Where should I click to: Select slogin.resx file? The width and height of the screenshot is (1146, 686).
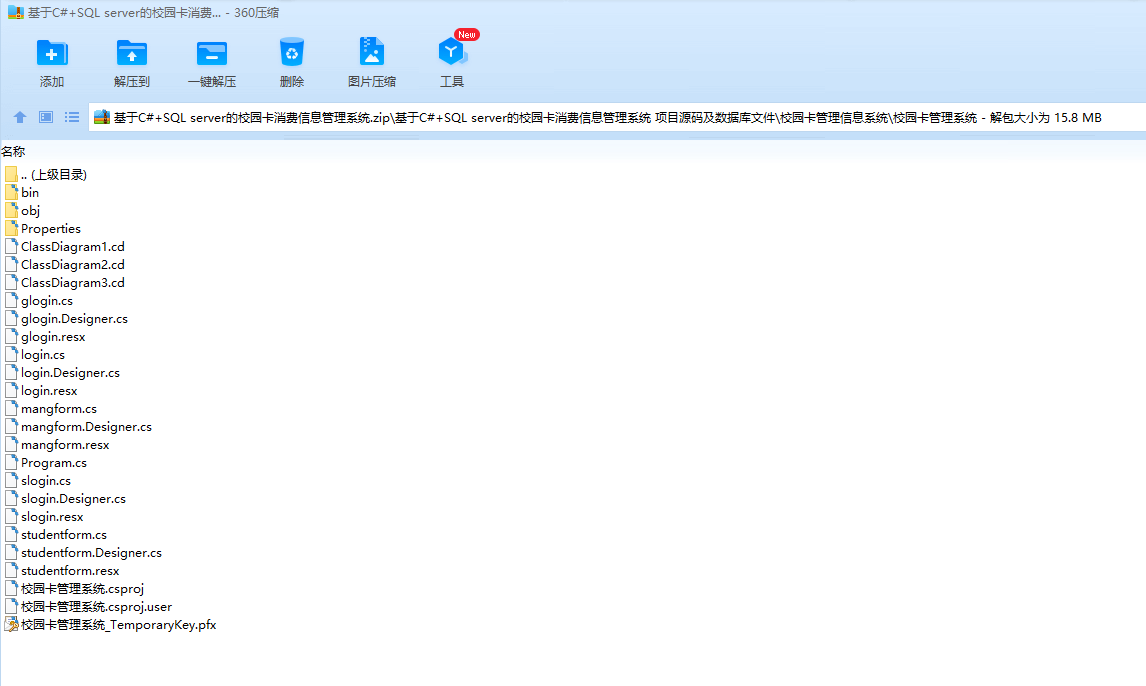[44, 517]
